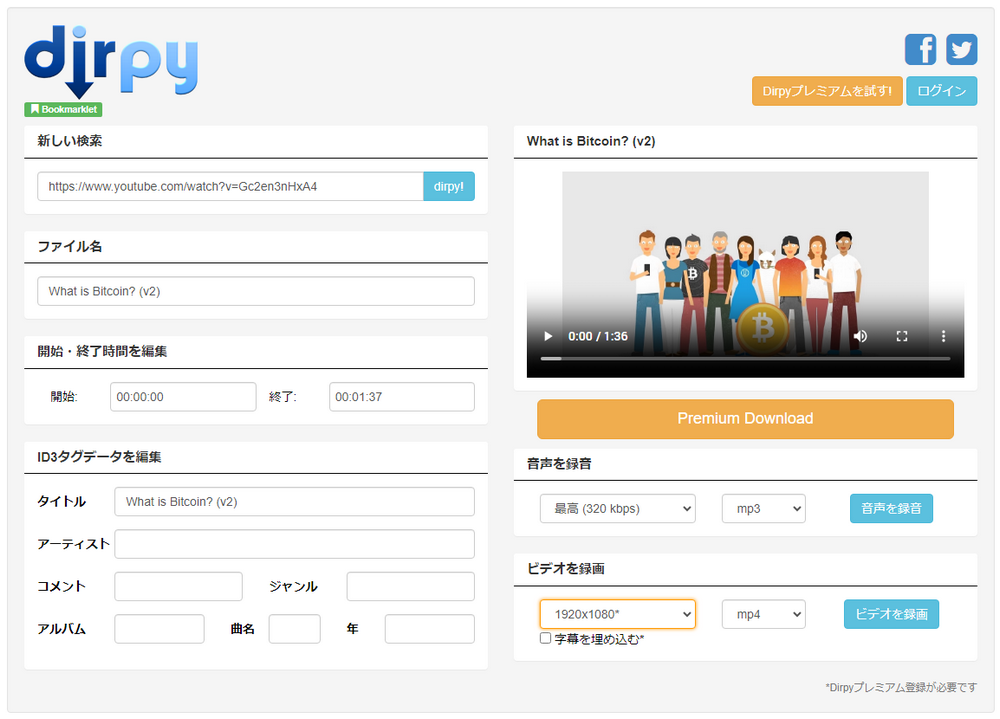Play the What is Bitcoin video
Viewport: 1000px width, 719px height.
point(548,336)
